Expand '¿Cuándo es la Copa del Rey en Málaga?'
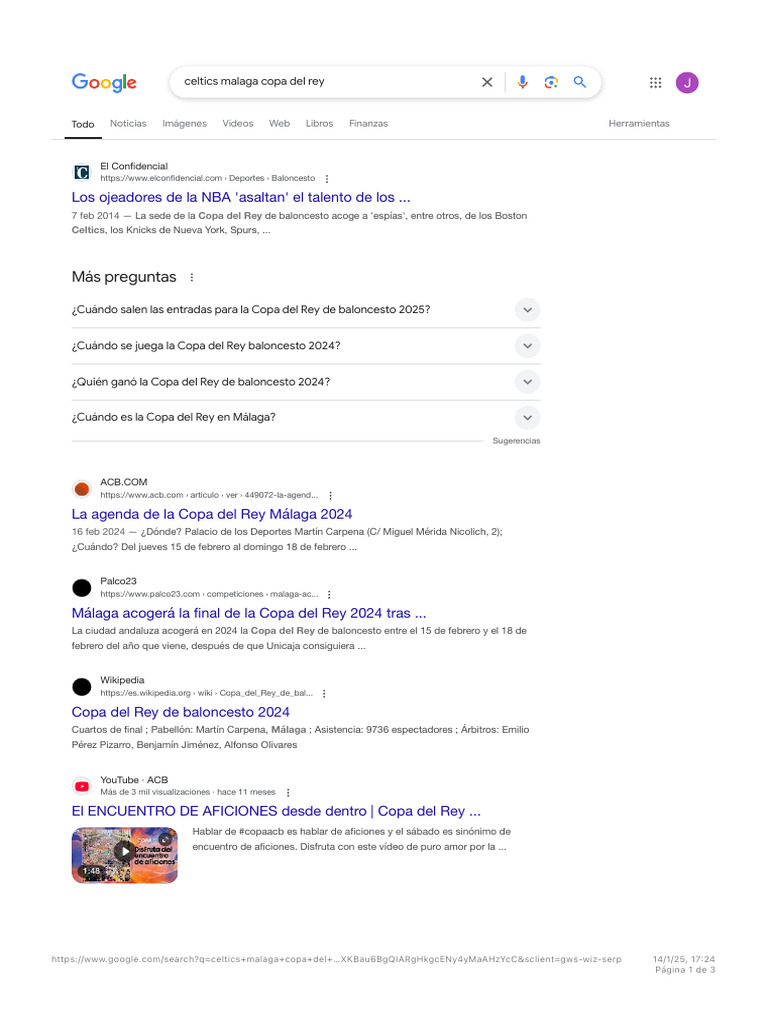The height and width of the screenshot is (1024, 768). (306, 417)
